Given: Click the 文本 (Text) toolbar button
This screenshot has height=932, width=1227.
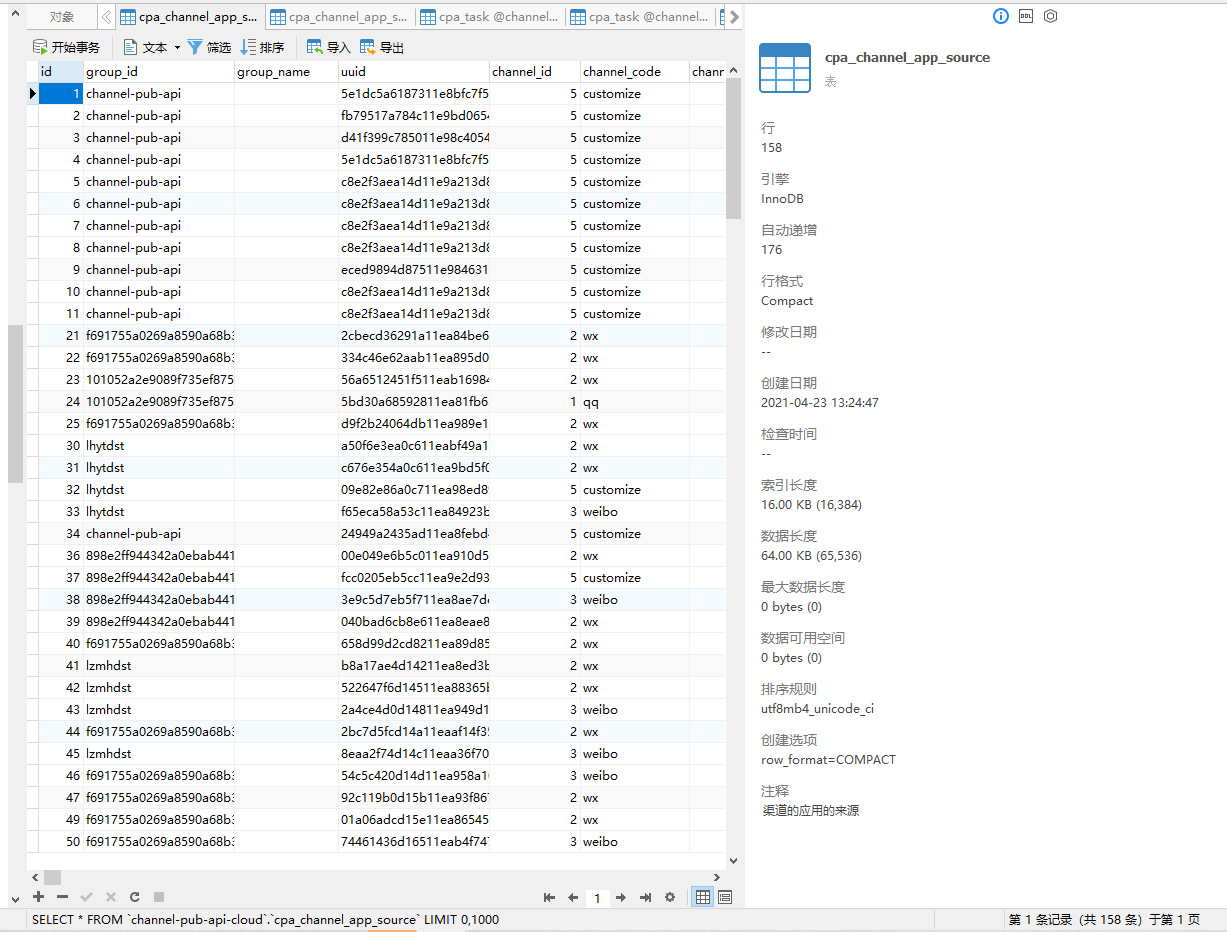Looking at the screenshot, I should (145, 47).
